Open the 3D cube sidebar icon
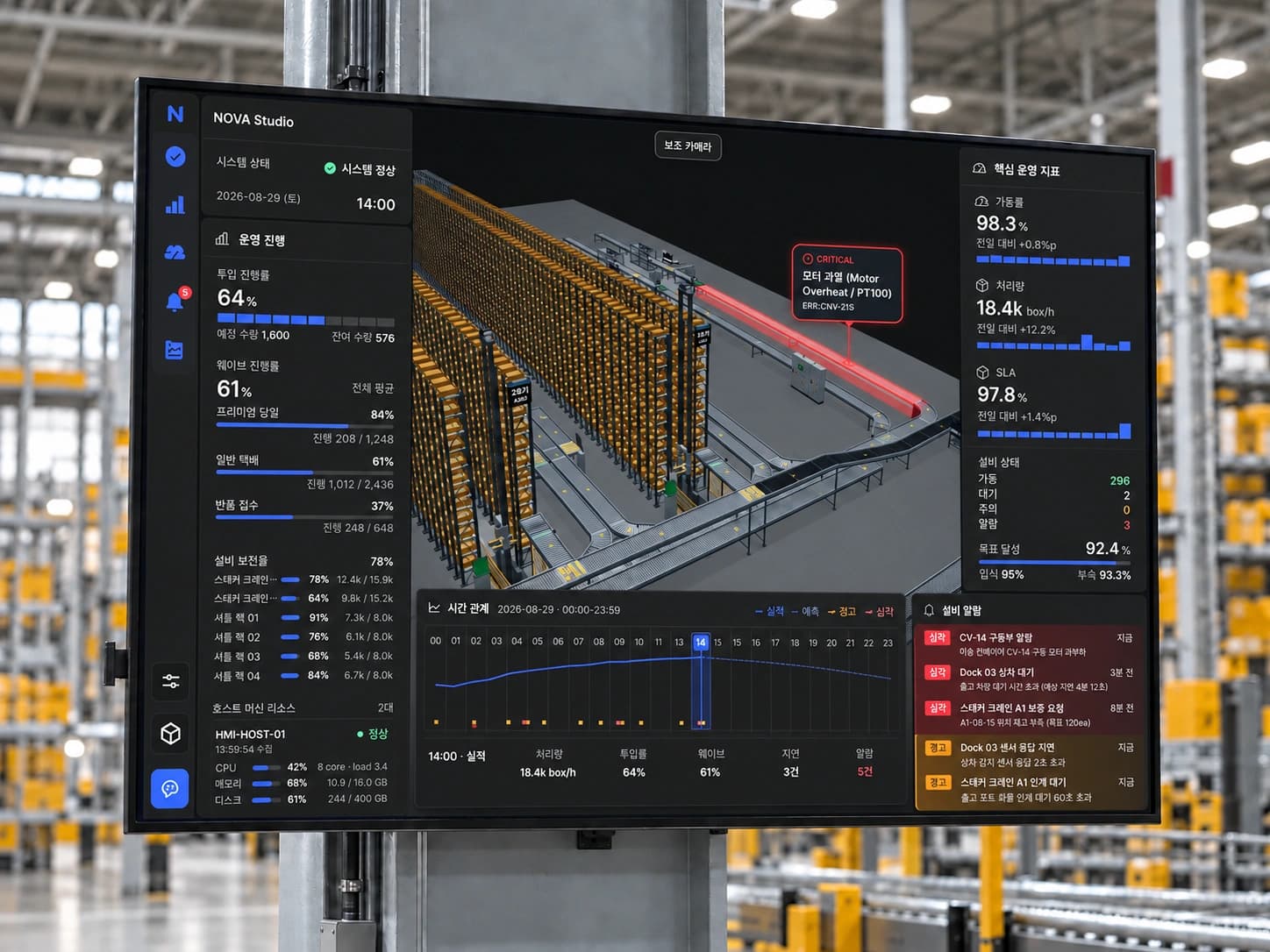This screenshot has width=1270, height=952. 171,733
